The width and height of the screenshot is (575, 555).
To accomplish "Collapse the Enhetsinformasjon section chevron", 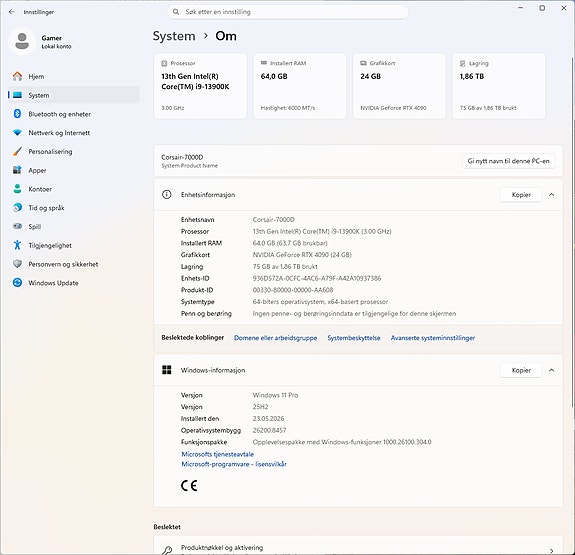I will pyautogui.click(x=551, y=195).
